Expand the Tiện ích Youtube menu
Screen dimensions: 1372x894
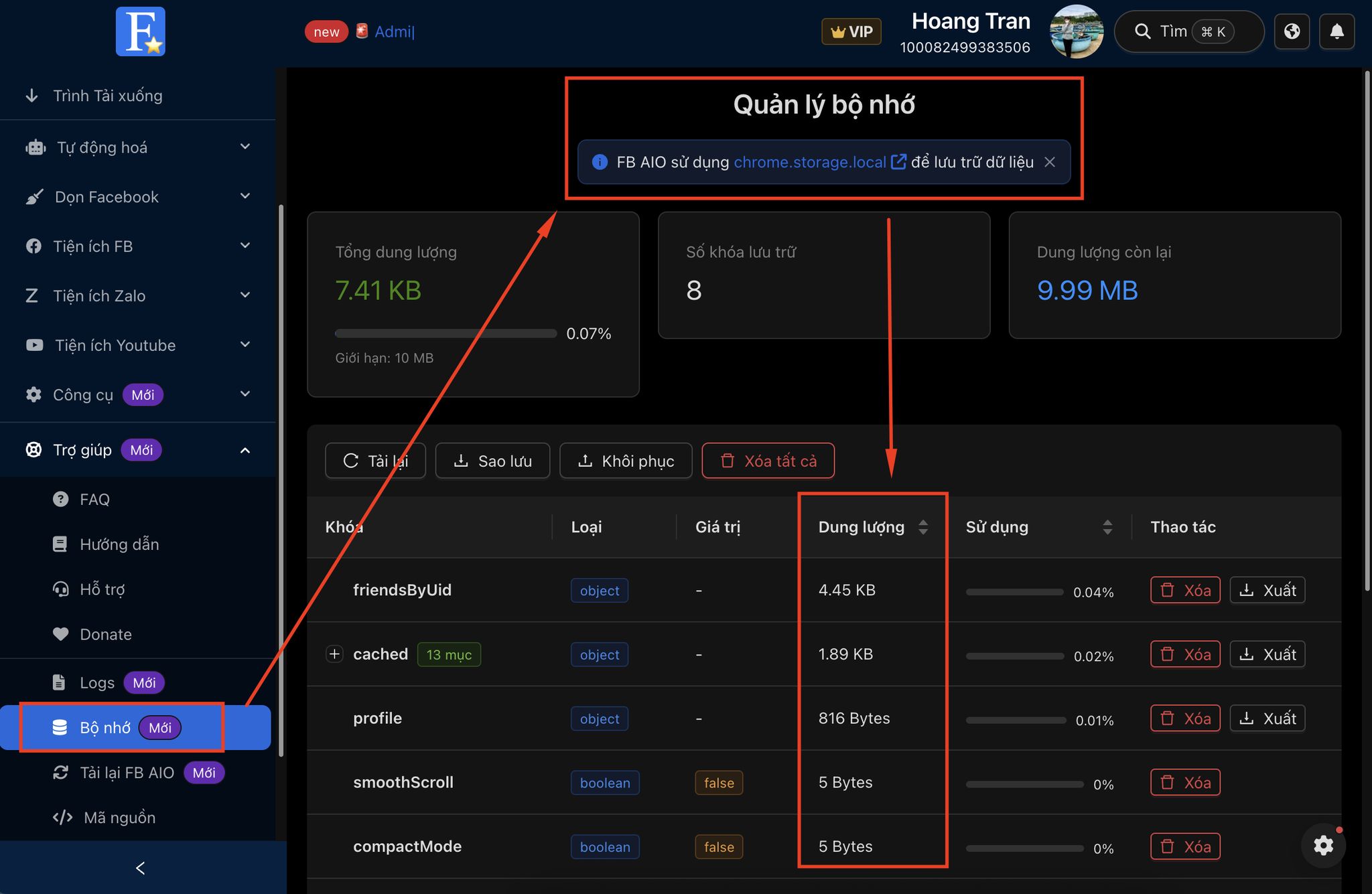[x=137, y=346]
